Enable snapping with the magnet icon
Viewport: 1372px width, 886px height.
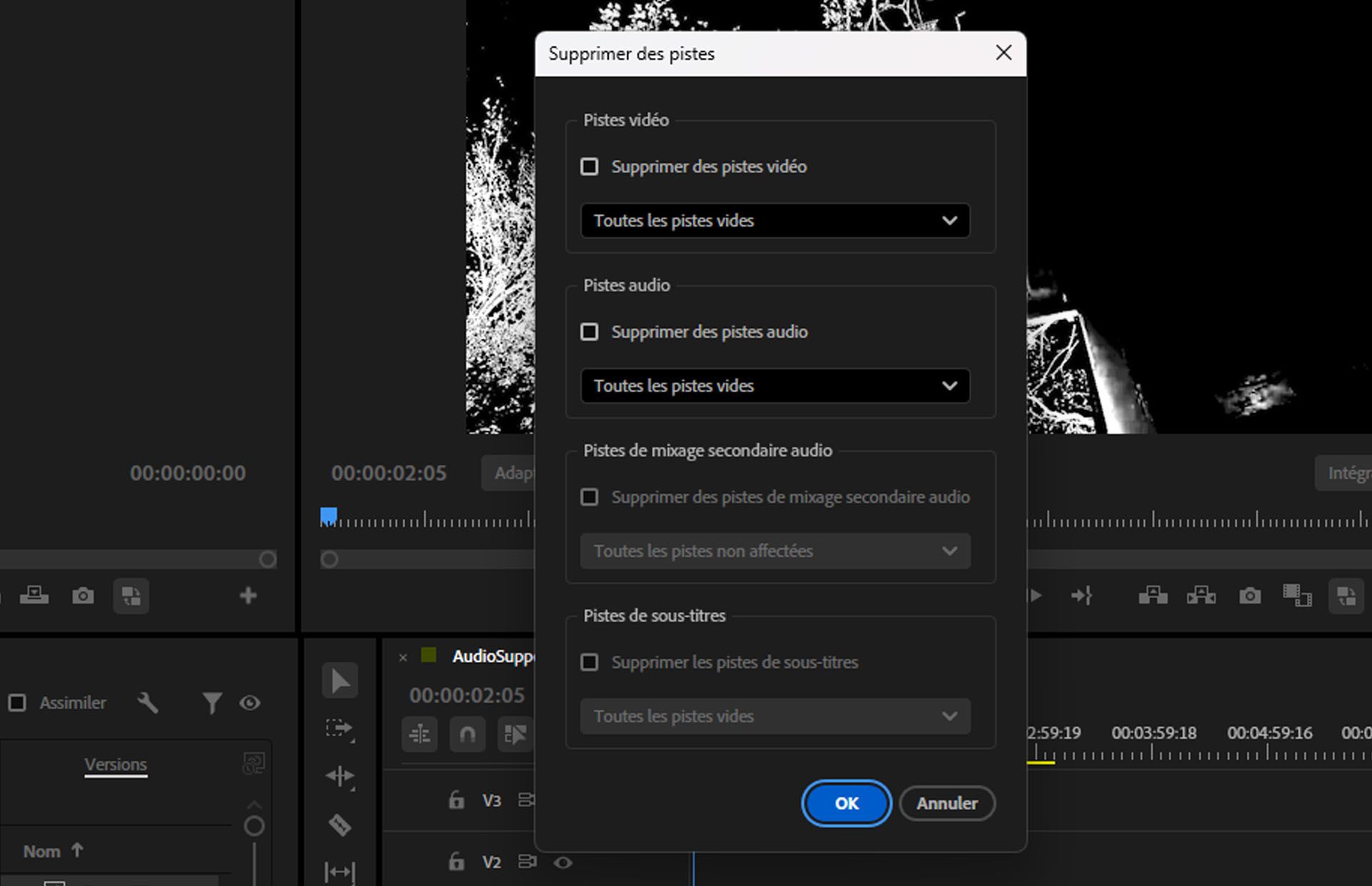tap(467, 734)
